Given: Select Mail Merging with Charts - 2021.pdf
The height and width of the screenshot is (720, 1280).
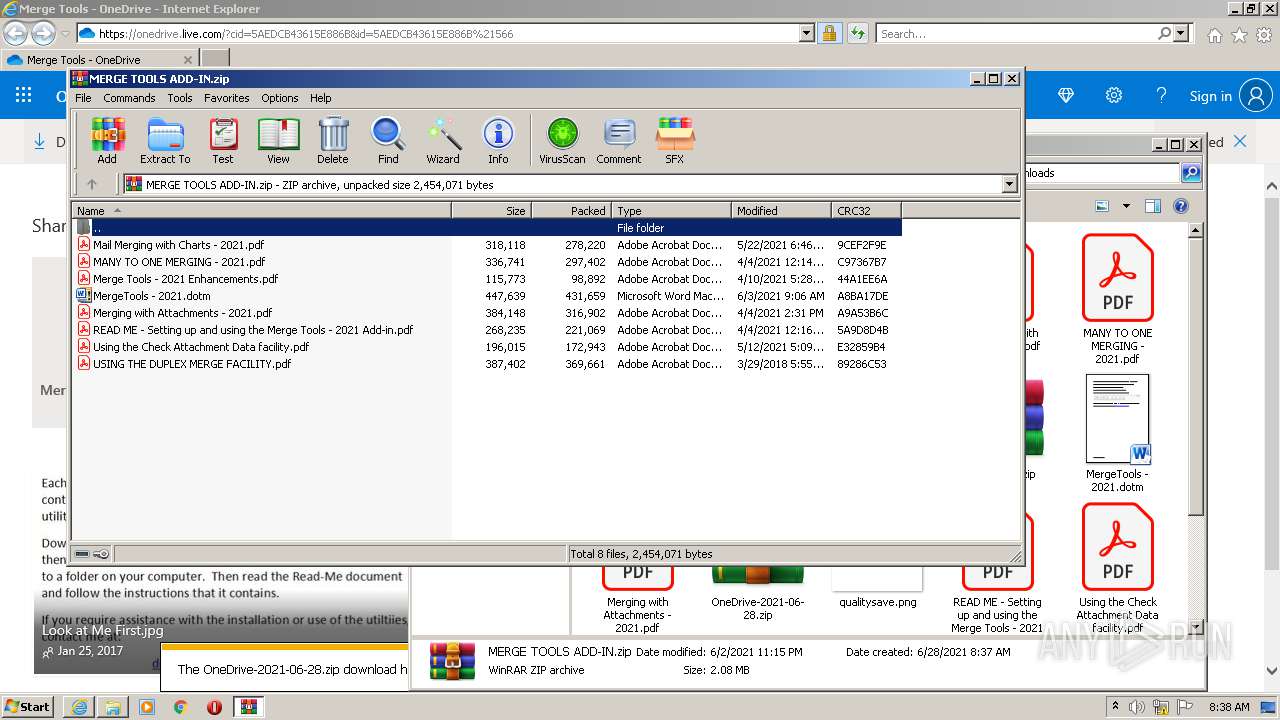Looking at the screenshot, I should (x=488, y=245).
